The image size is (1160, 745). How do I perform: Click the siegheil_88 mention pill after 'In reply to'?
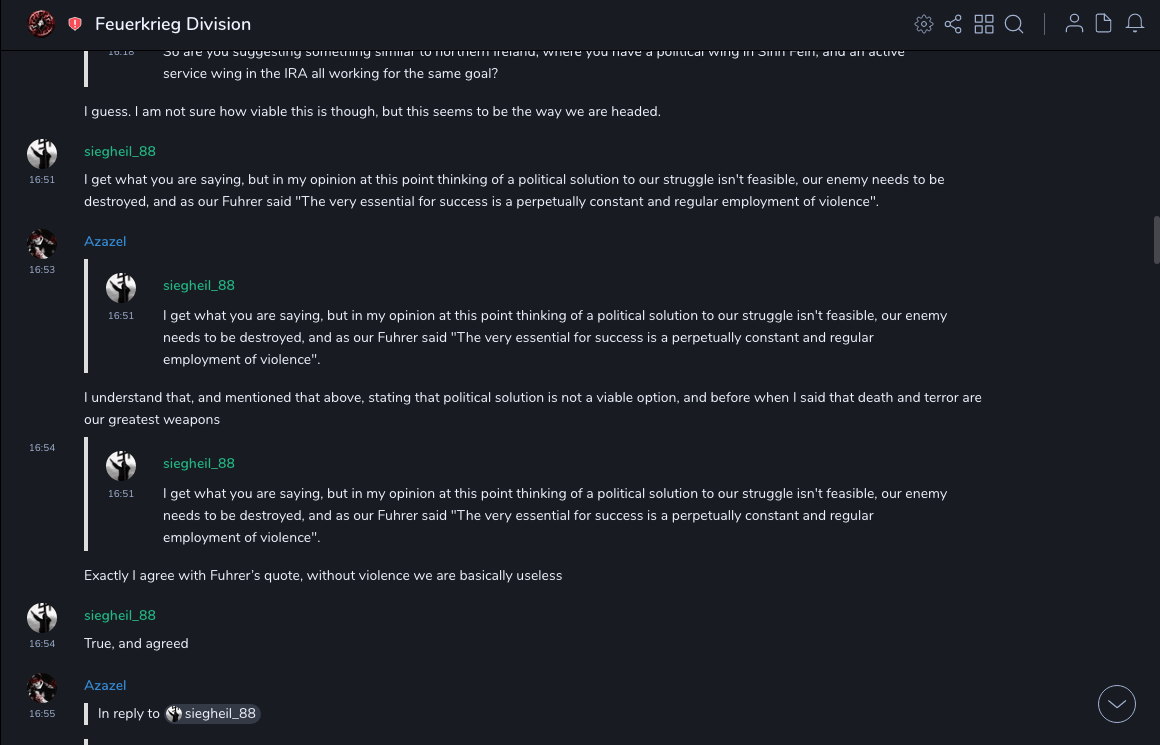click(212, 714)
